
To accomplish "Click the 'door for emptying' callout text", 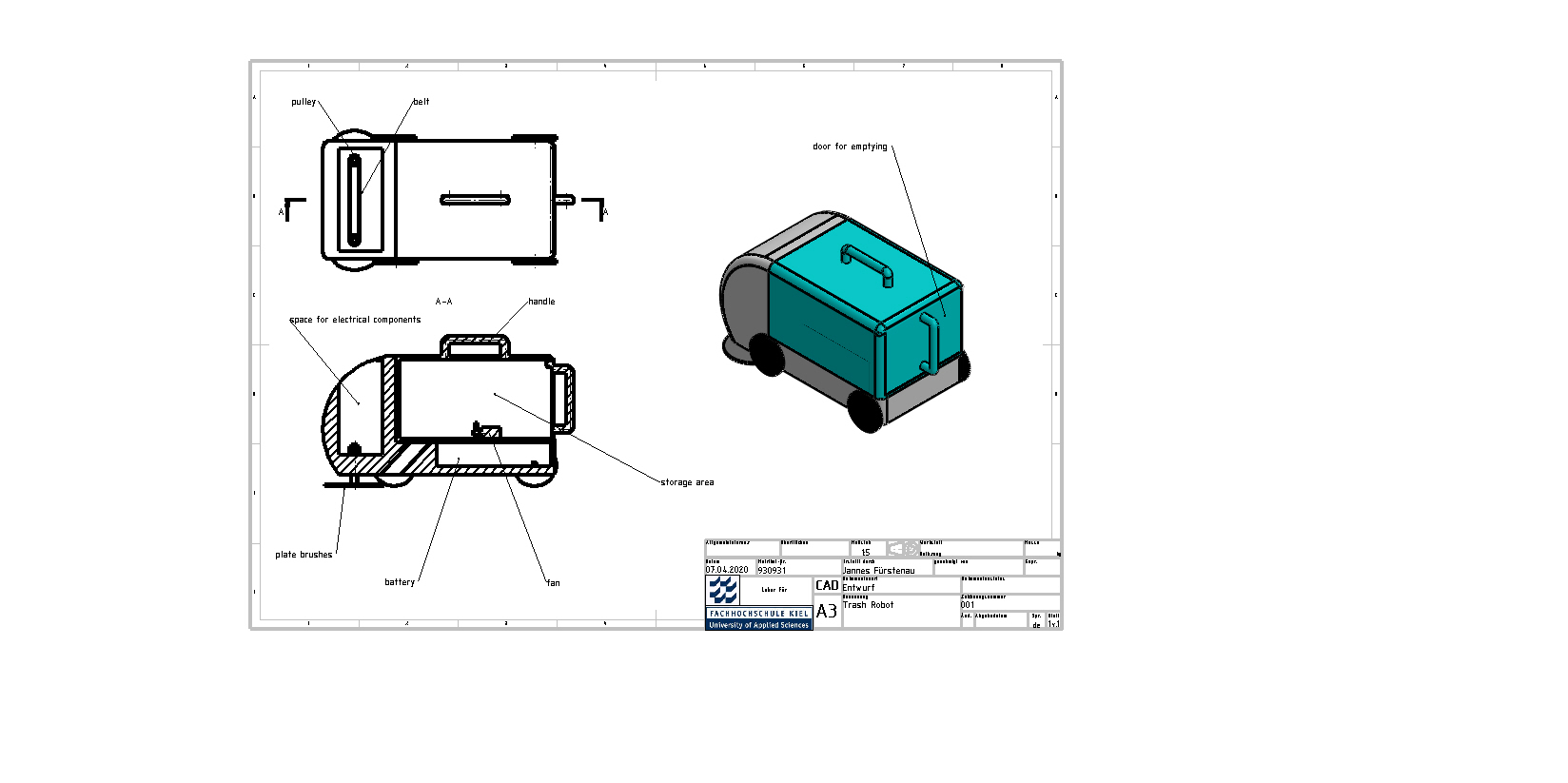I will (850, 147).
